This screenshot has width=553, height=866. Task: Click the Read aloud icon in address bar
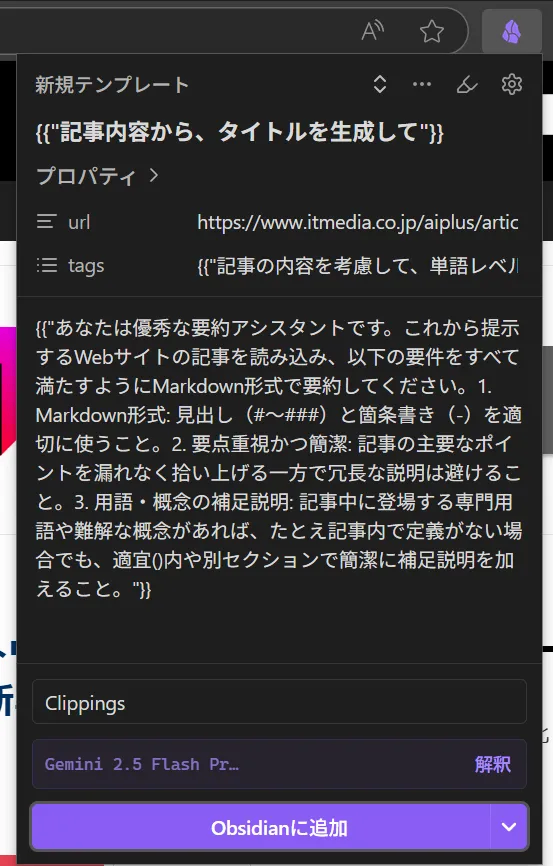point(373,31)
